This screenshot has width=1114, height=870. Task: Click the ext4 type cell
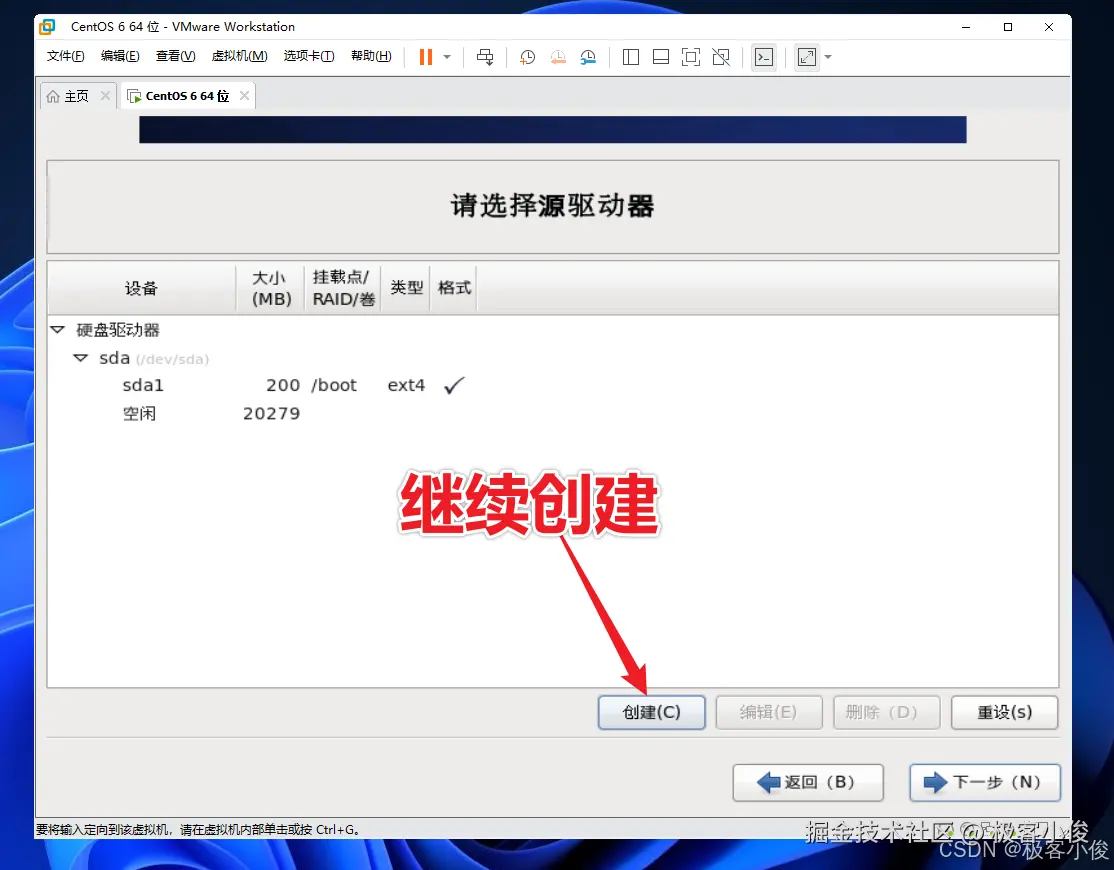(406, 385)
